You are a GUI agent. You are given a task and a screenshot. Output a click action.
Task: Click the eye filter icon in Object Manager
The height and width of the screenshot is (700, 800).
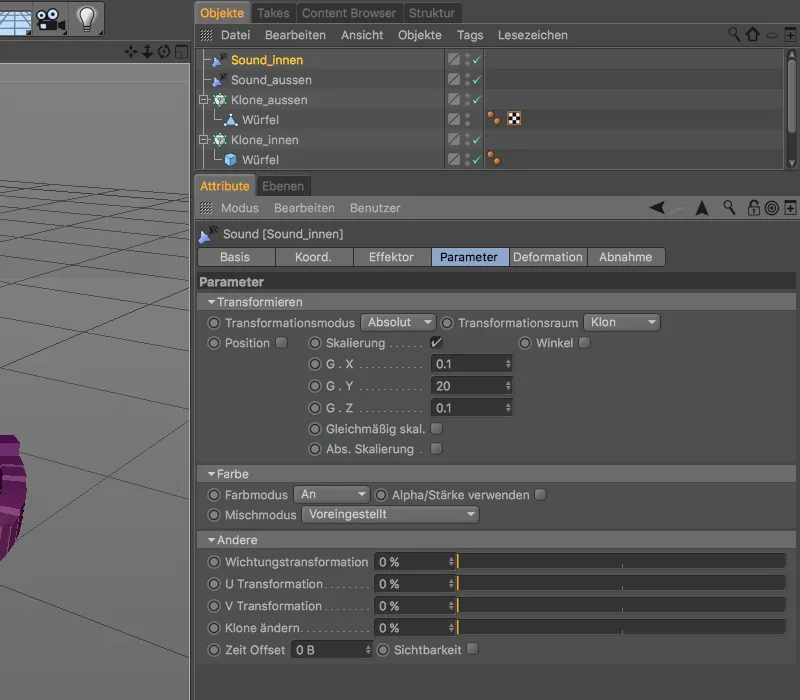772,35
